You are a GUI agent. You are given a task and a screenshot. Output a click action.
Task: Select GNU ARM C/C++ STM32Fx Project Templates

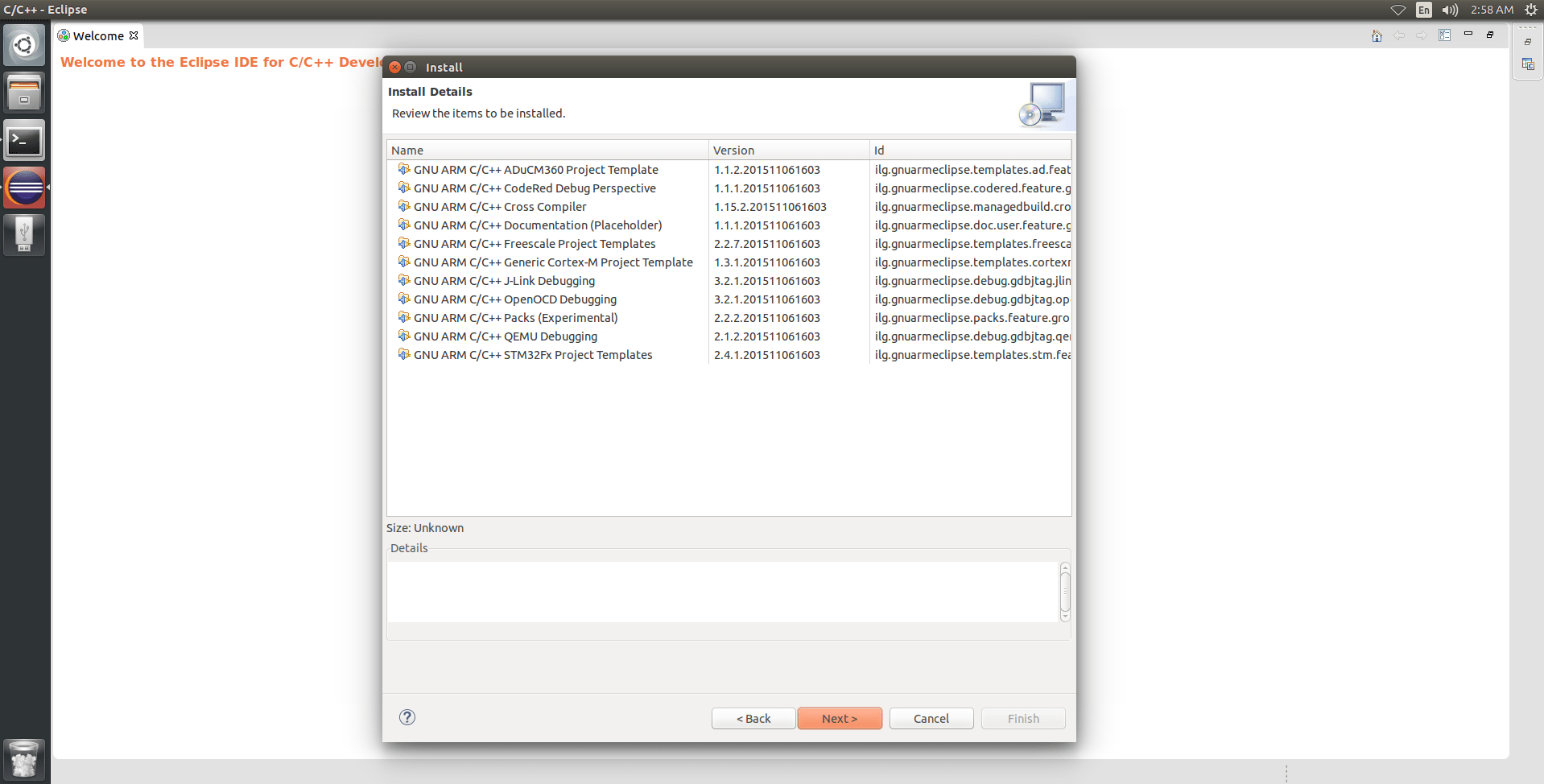tap(533, 355)
